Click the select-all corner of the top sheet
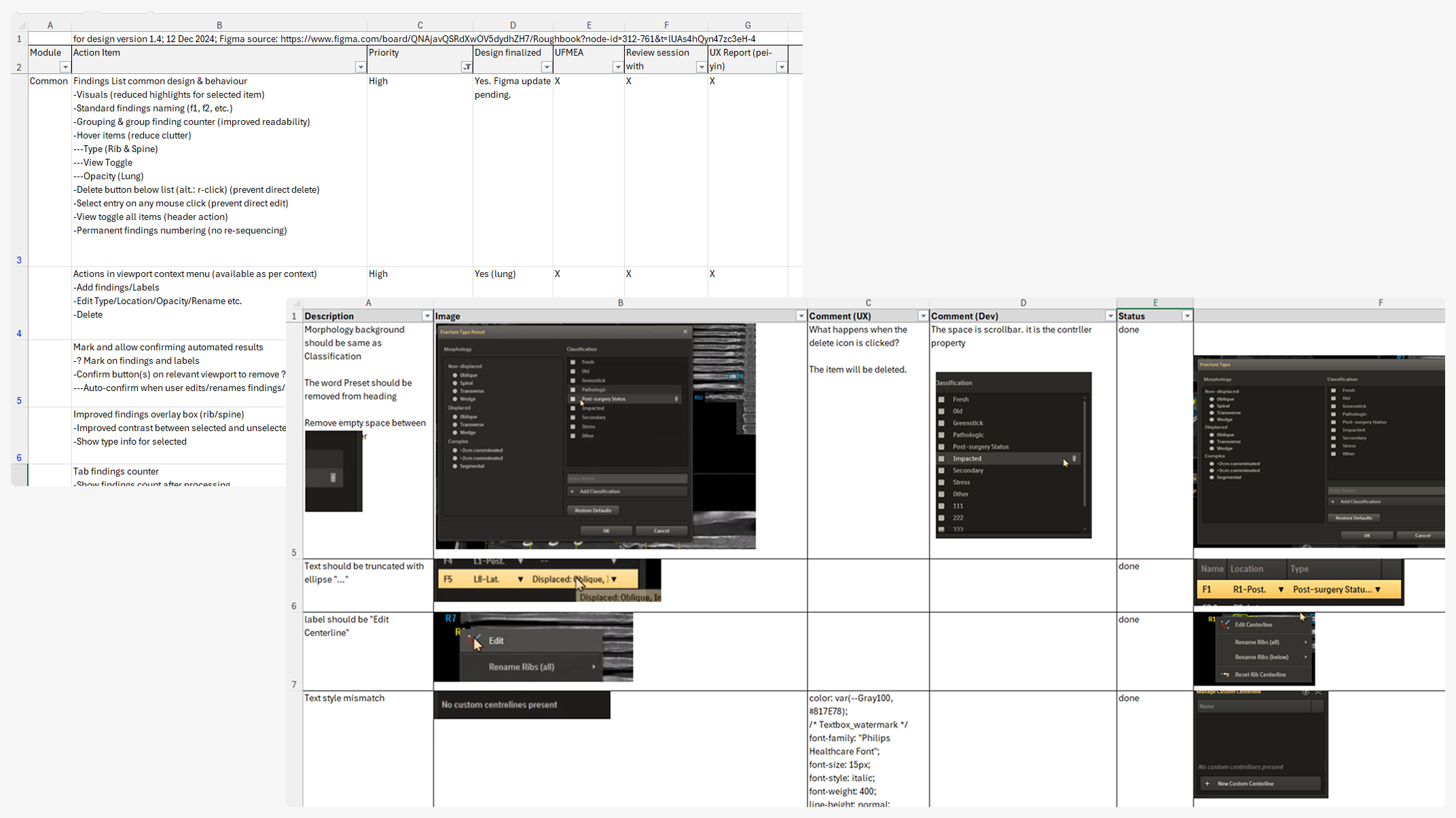The width and height of the screenshot is (1456, 818). pyautogui.click(x=22, y=25)
